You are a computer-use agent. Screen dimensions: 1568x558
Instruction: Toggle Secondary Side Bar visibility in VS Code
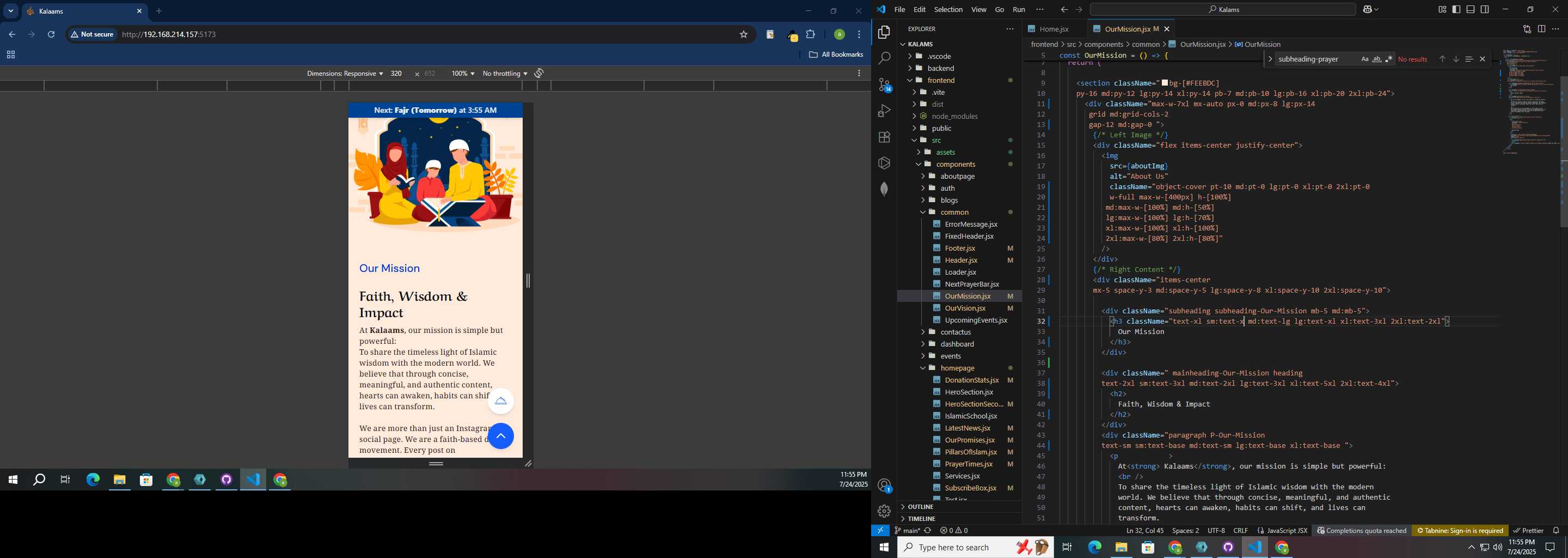(1485, 10)
